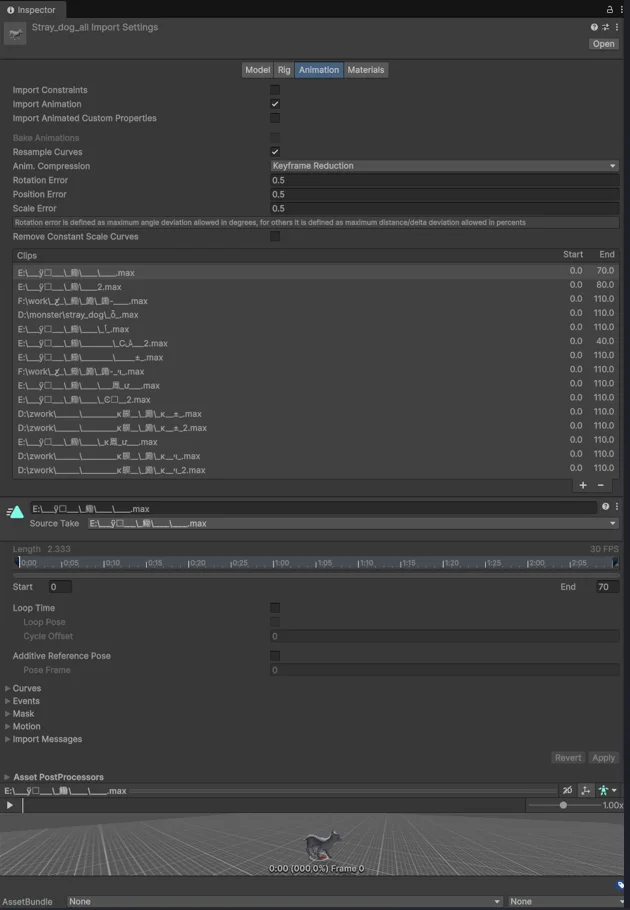This screenshot has width=630, height=910.
Task: Play the animation preview
Action: tap(10, 805)
